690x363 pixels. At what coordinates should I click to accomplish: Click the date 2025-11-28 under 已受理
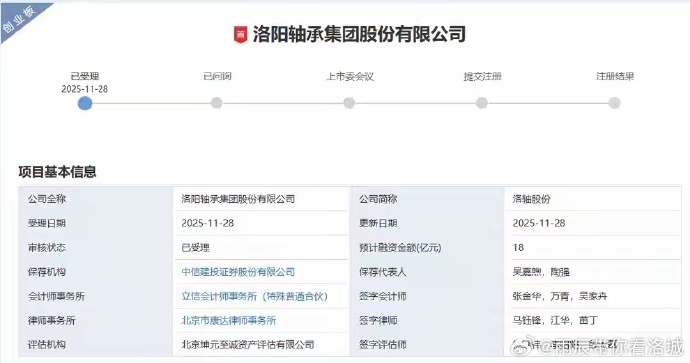[84, 89]
